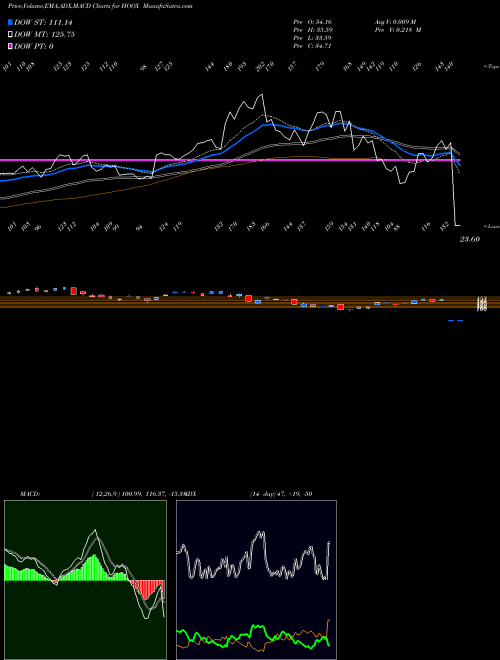This screenshot has width=500, height=660.
Task: Click the MACD (12,26,9) values text
Action: click(x=139, y=494)
